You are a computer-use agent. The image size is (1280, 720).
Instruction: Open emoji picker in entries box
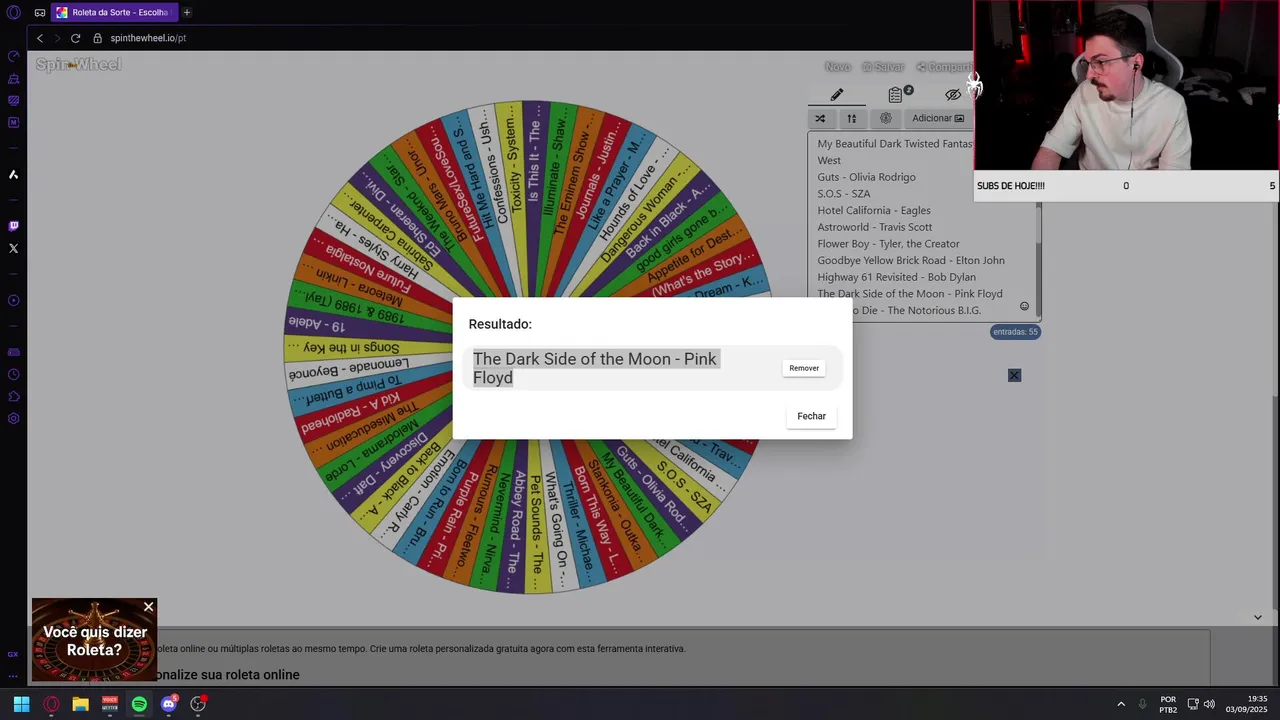[x=1024, y=307]
